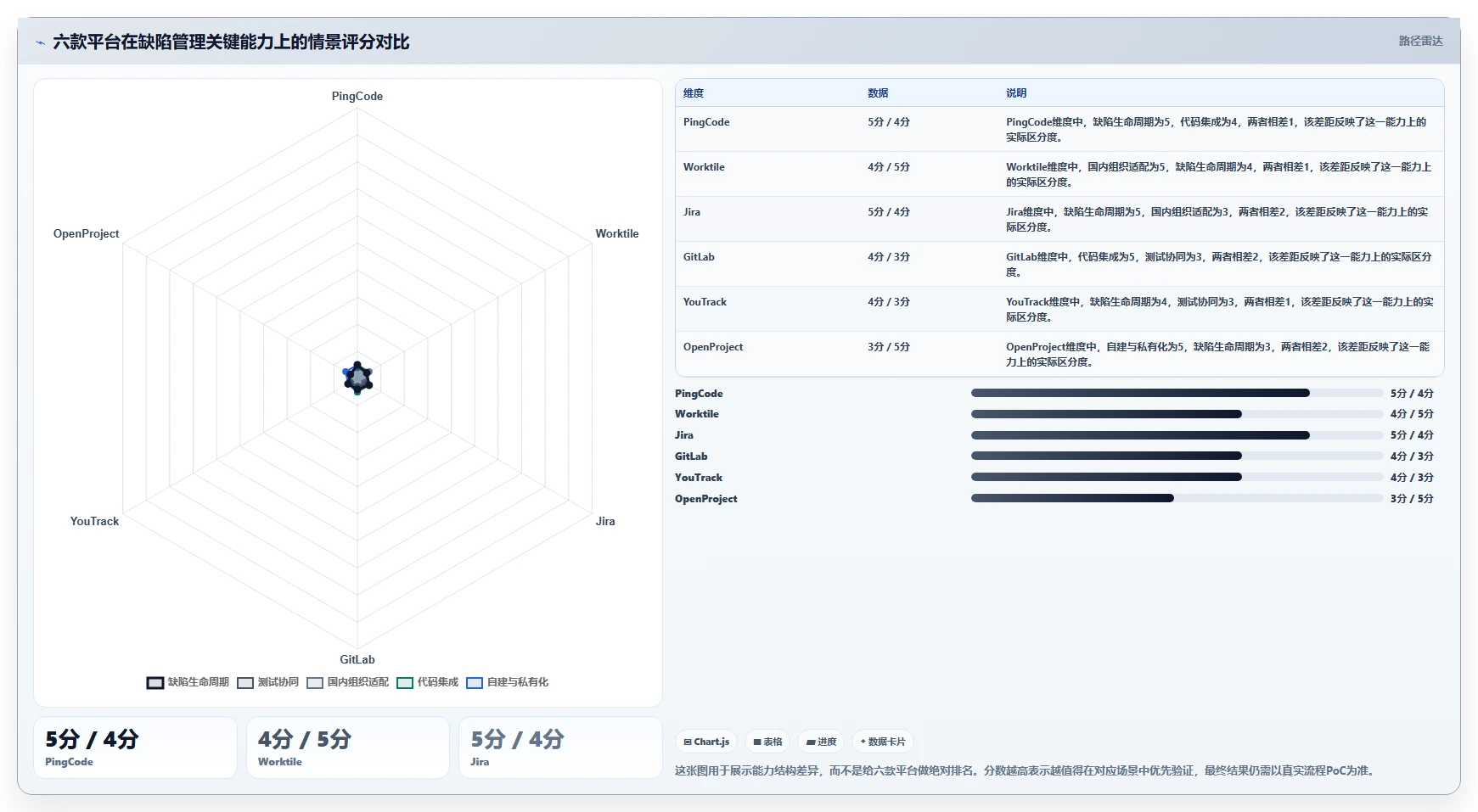
Task: Click the Jira axis label on radar
Action: 605,521
